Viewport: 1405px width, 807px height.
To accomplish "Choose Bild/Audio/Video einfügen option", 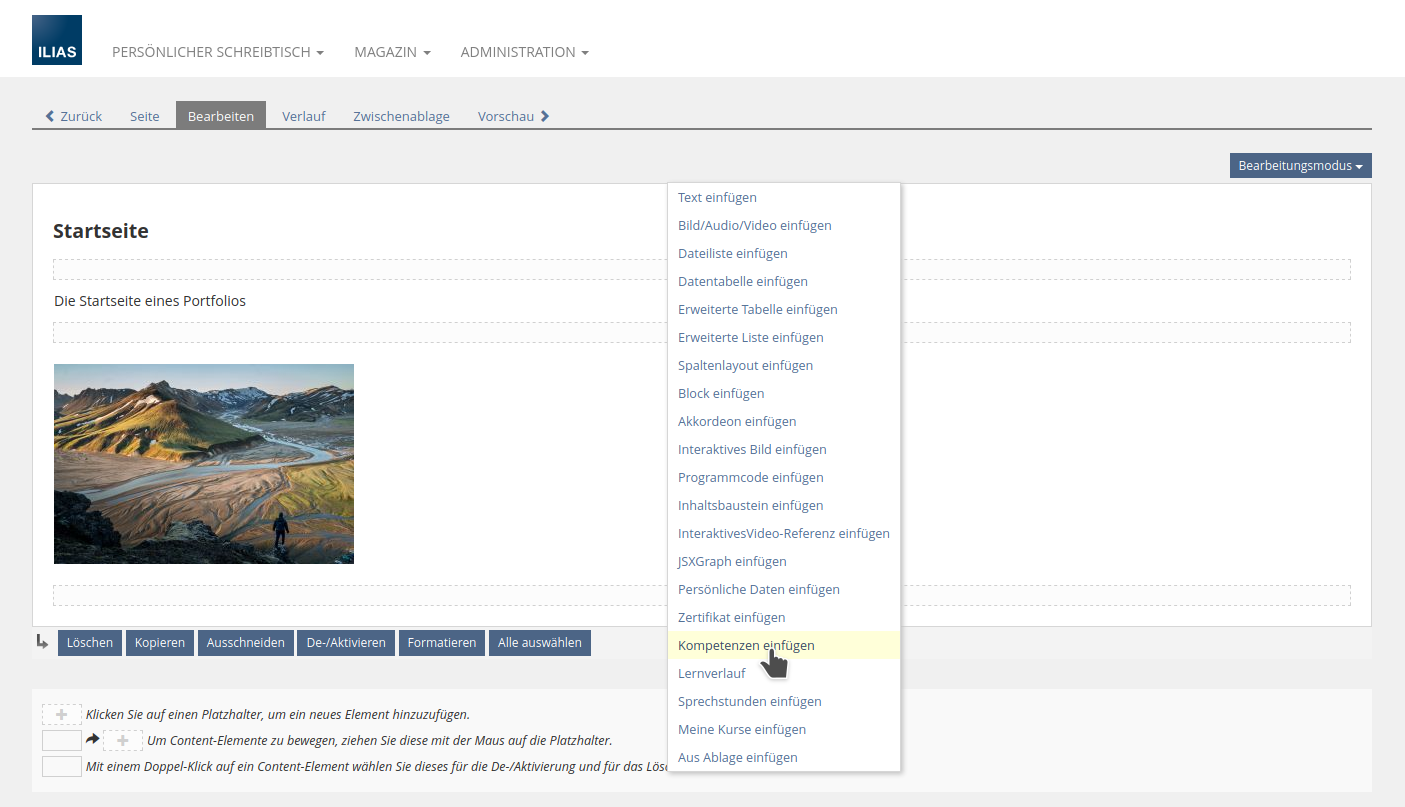I will (x=754, y=225).
